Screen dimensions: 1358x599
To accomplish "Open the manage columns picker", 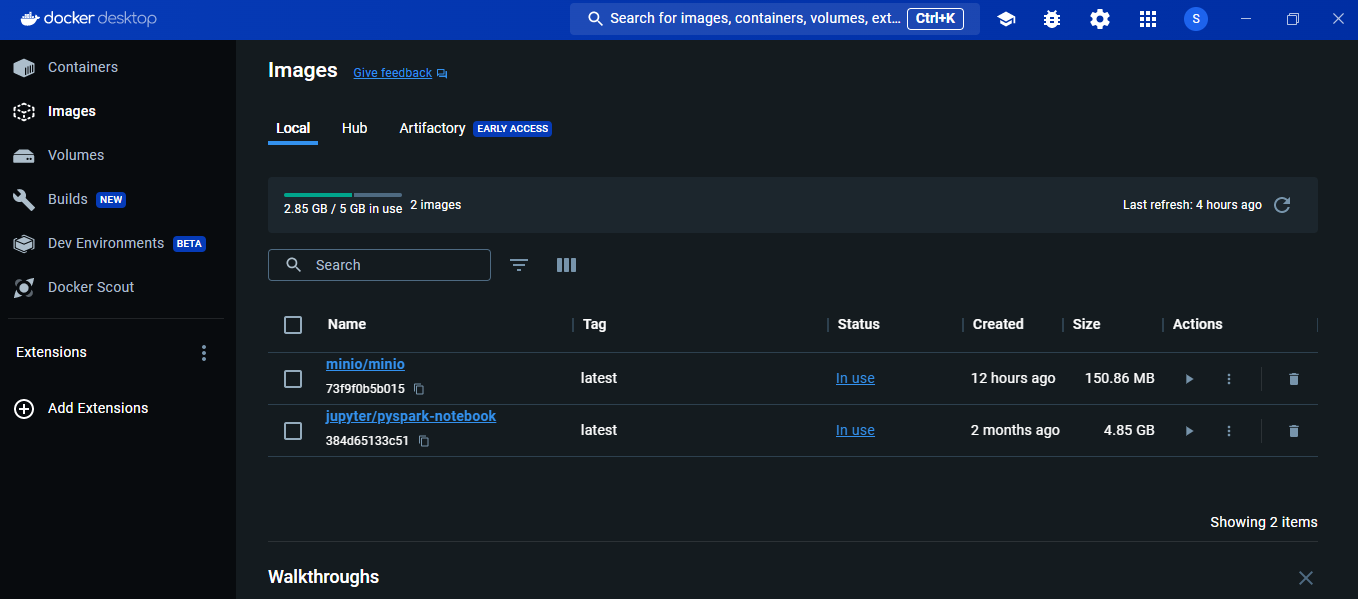I will click(566, 265).
